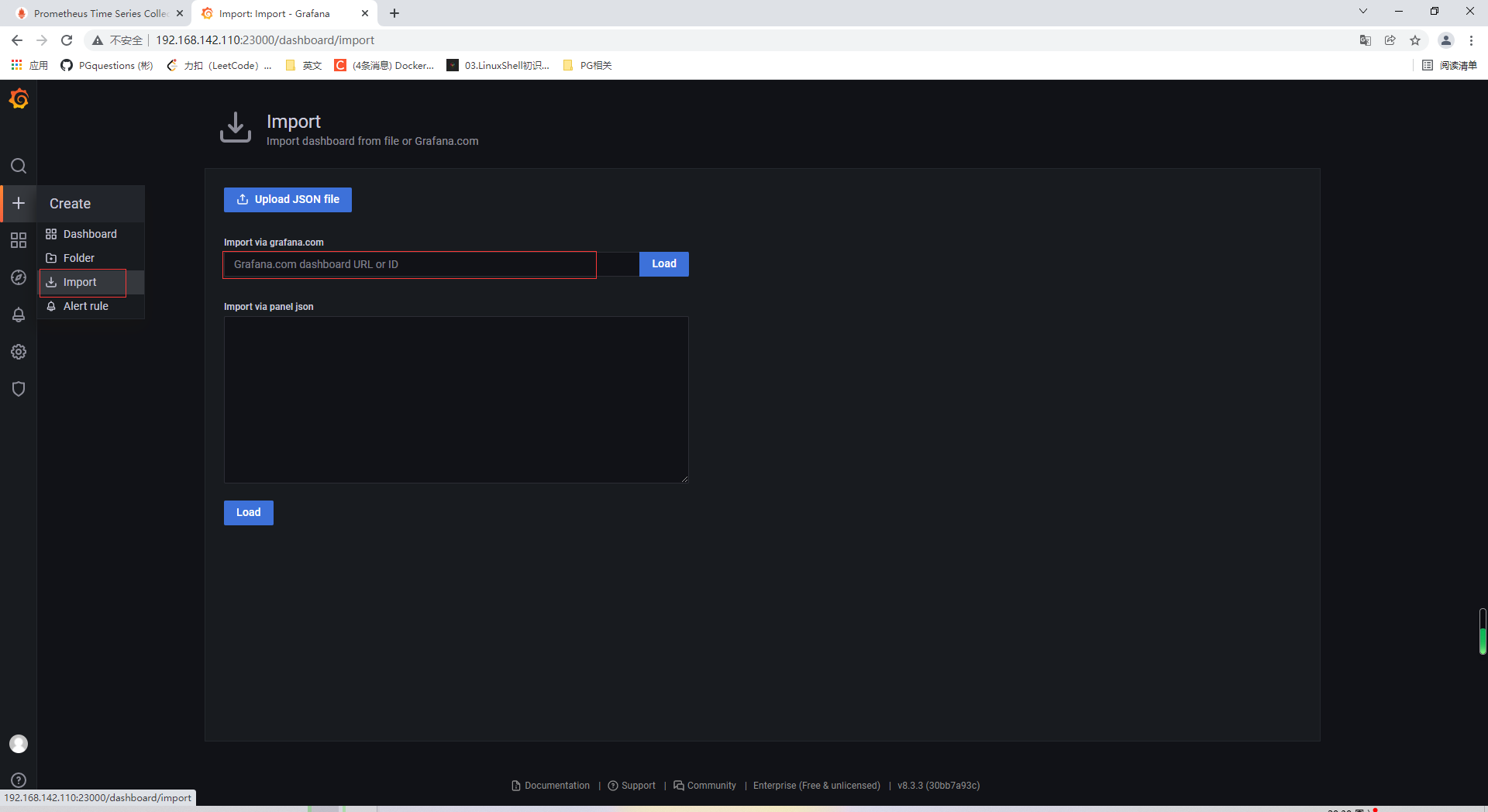This screenshot has height=812, width=1488.
Task: Open the Chrome three-dot menu
Action: [1471, 40]
